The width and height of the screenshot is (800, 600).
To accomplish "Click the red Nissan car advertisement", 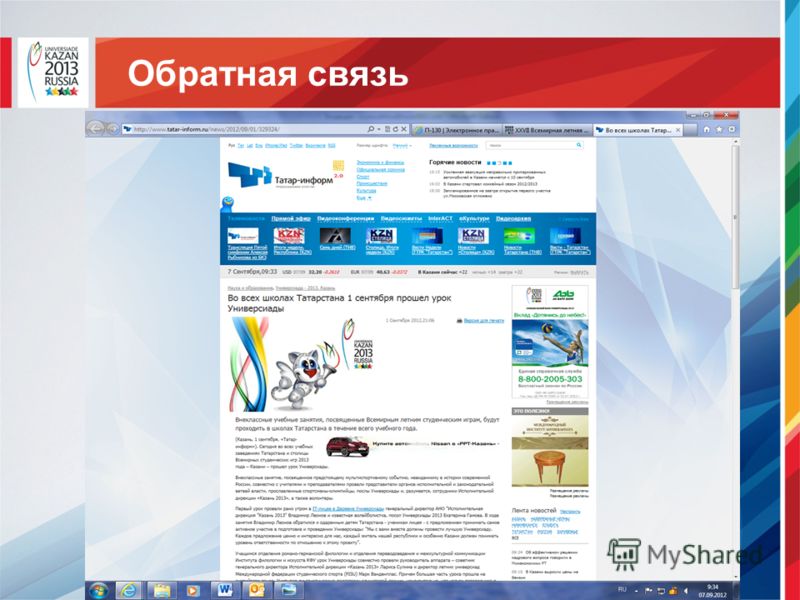I will (347, 447).
